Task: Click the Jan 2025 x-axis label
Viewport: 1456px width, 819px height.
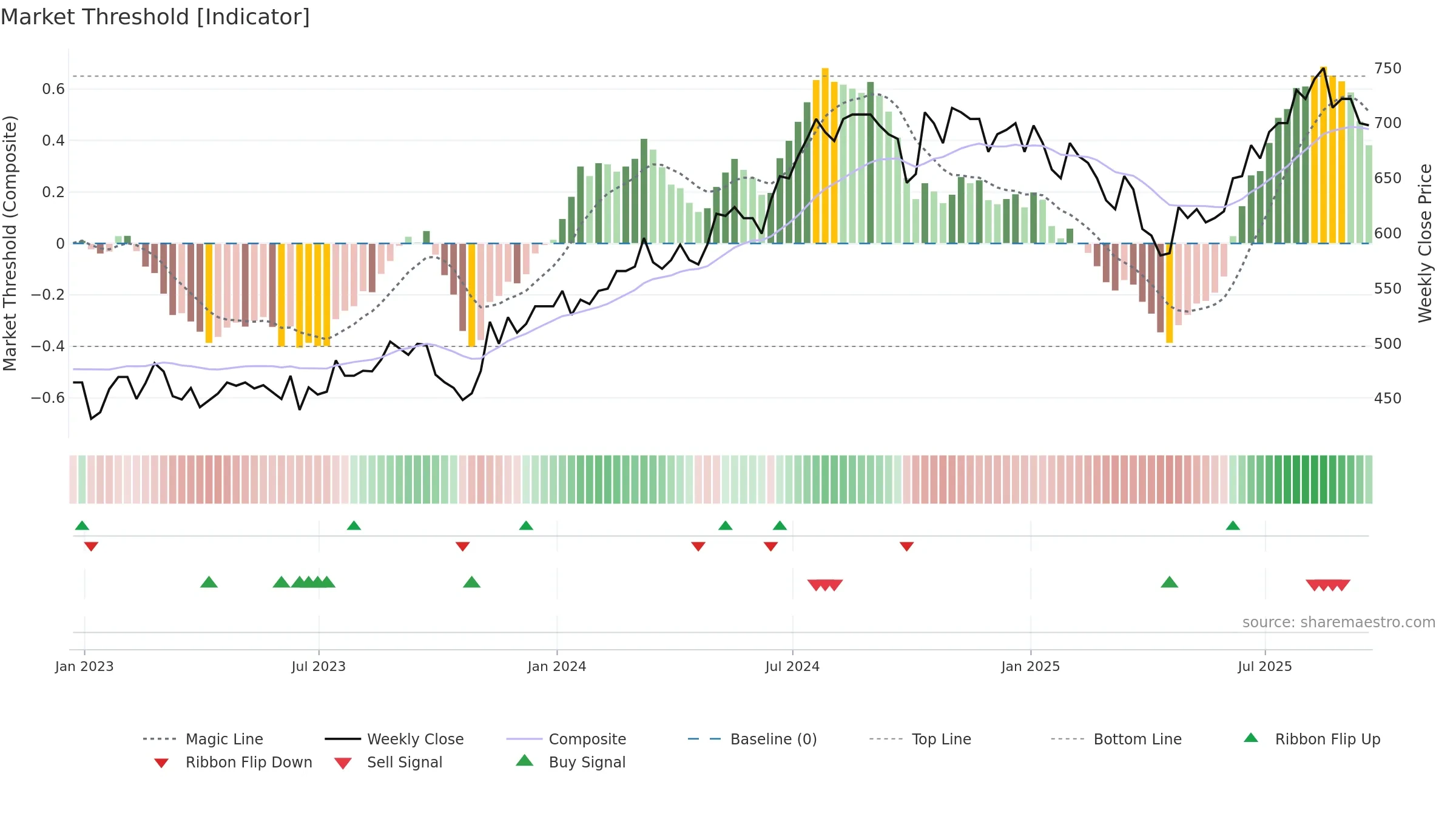Action: (1031, 667)
